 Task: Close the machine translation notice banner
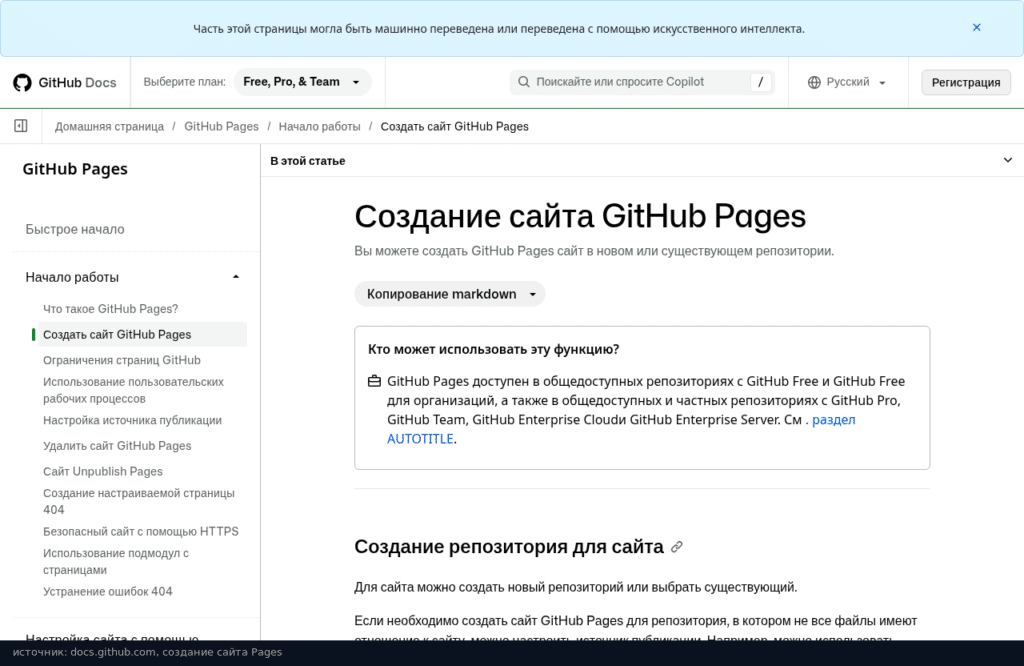[x=976, y=27]
